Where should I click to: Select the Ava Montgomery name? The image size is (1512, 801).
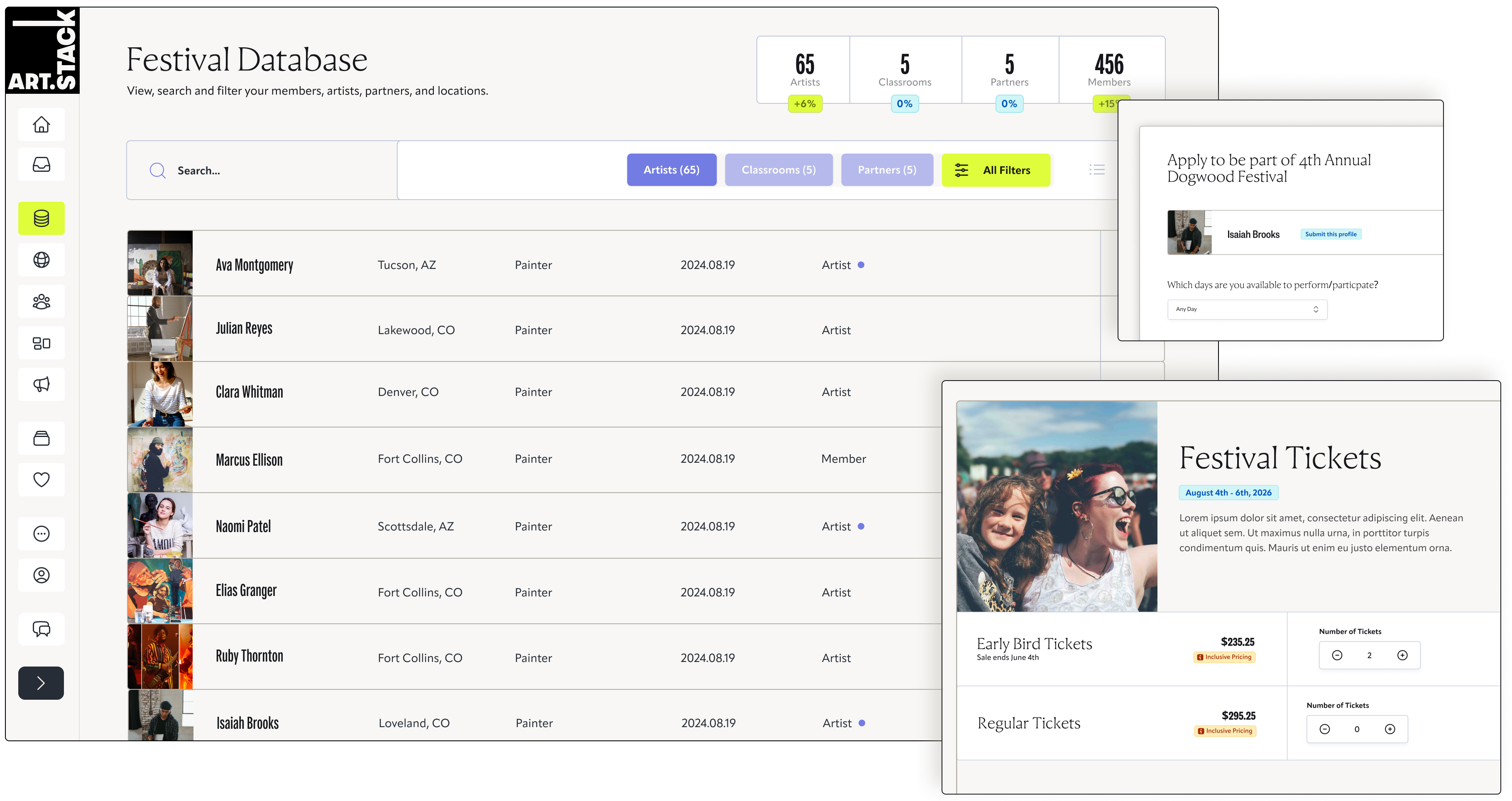(x=254, y=265)
